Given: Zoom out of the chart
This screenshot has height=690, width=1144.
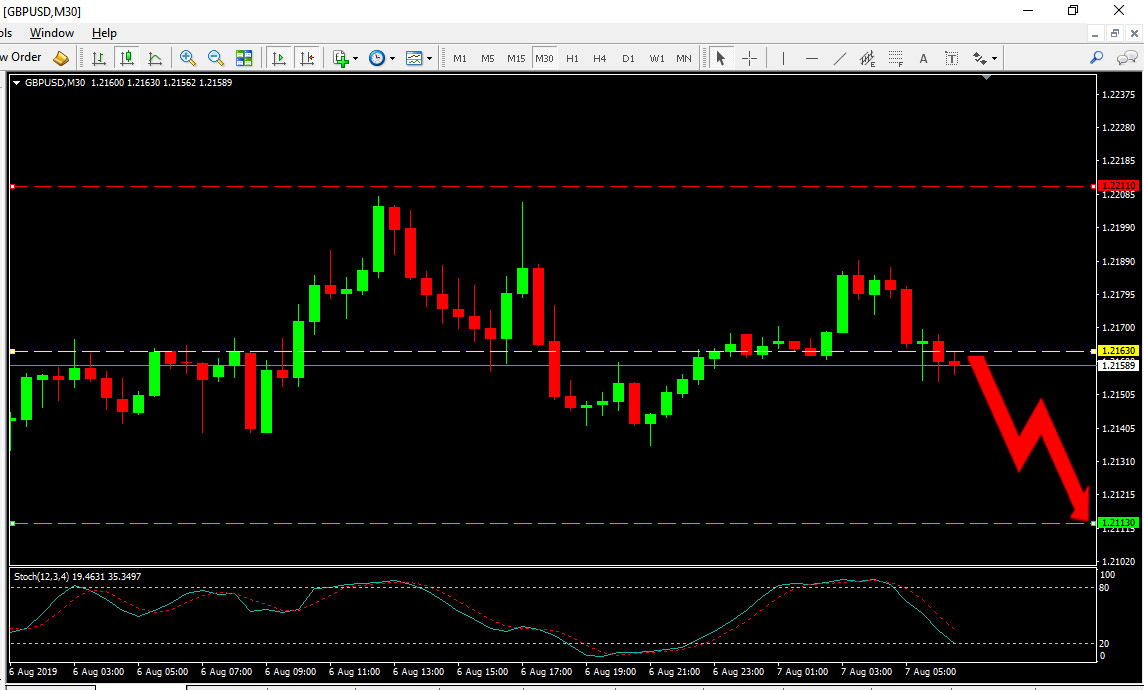Looking at the screenshot, I should point(215,58).
